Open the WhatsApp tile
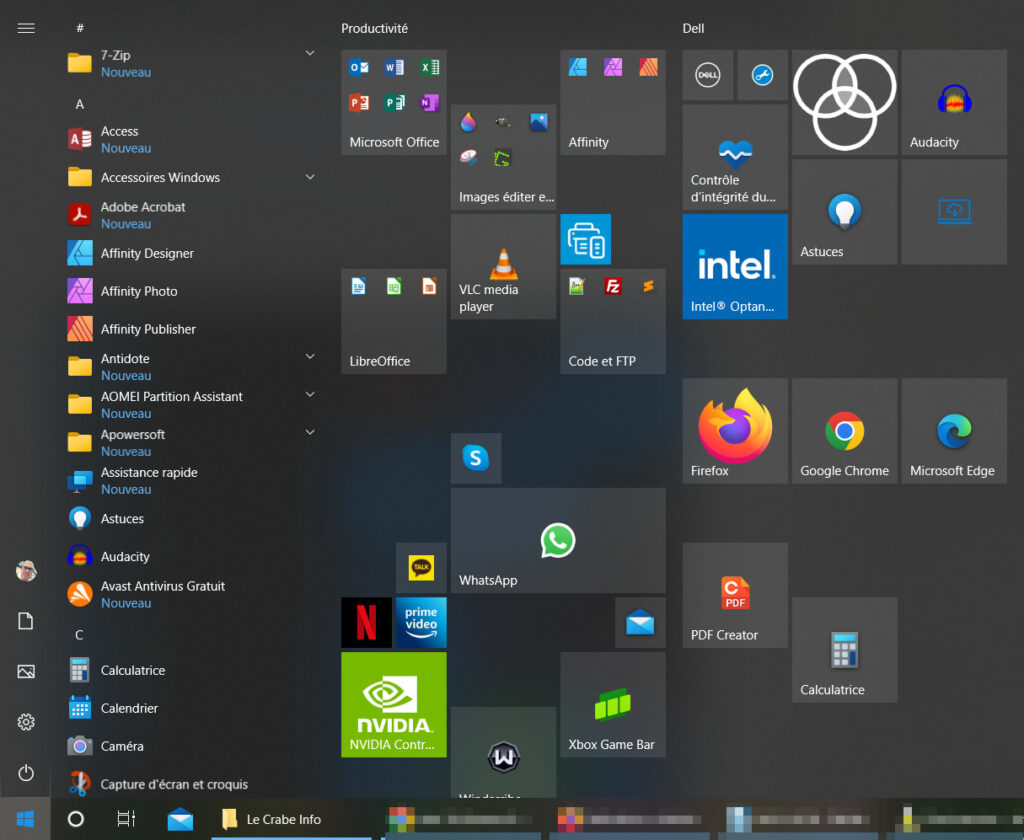 (558, 540)
